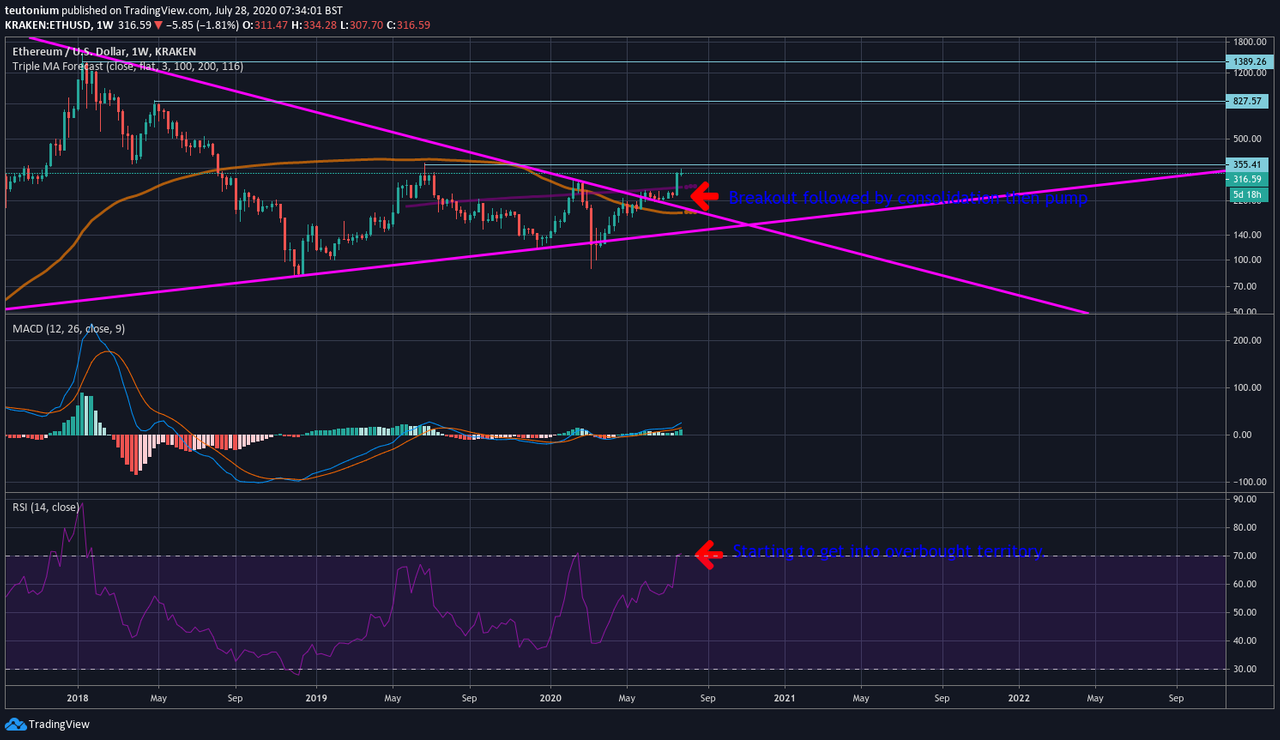
Task: Click the 355.41 price level label
Action: coord(1247,164)
